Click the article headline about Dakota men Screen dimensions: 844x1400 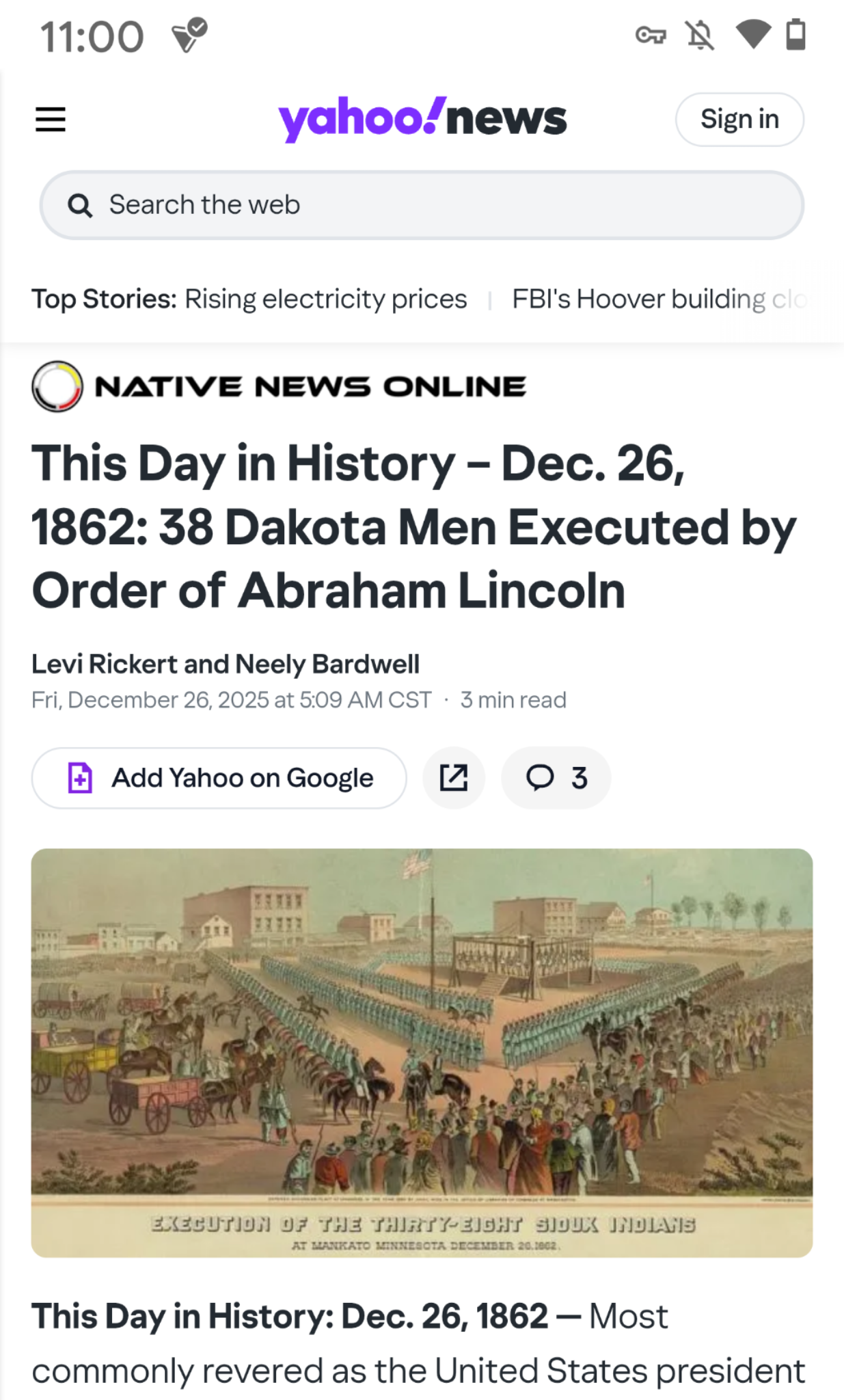[413, 526]
